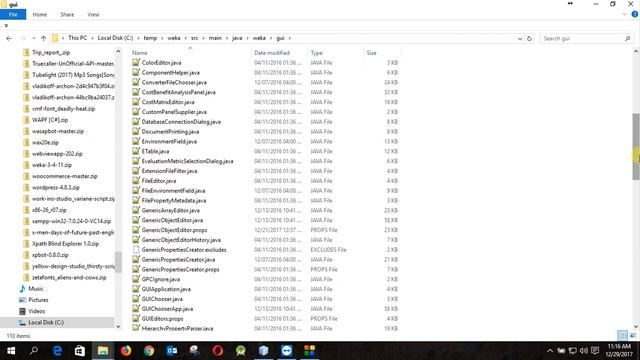Select file icon of DatabaseConnectionDialog.java
640x360 pixels.
tap(136, 121)
